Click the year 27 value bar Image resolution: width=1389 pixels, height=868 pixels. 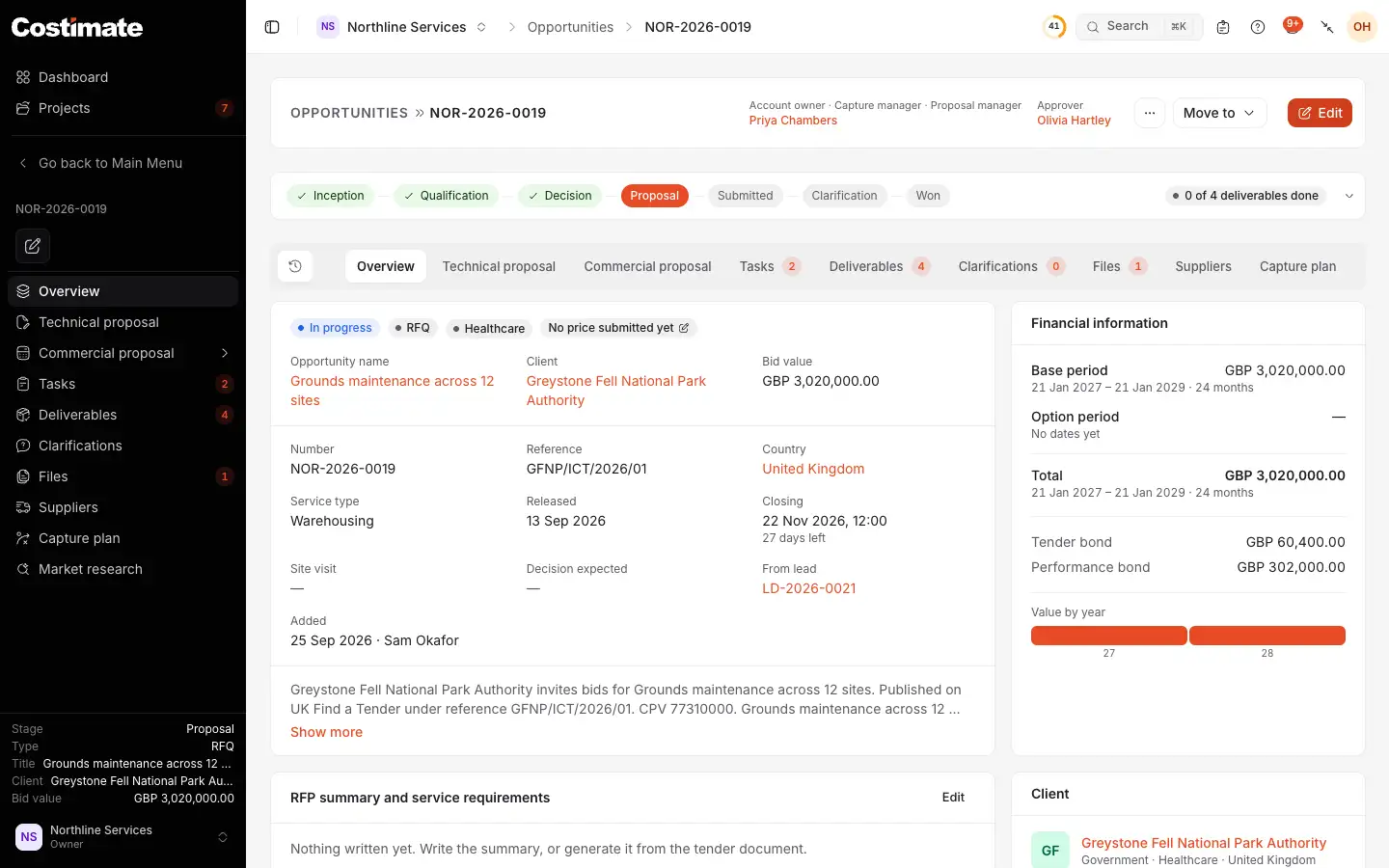1109,636
